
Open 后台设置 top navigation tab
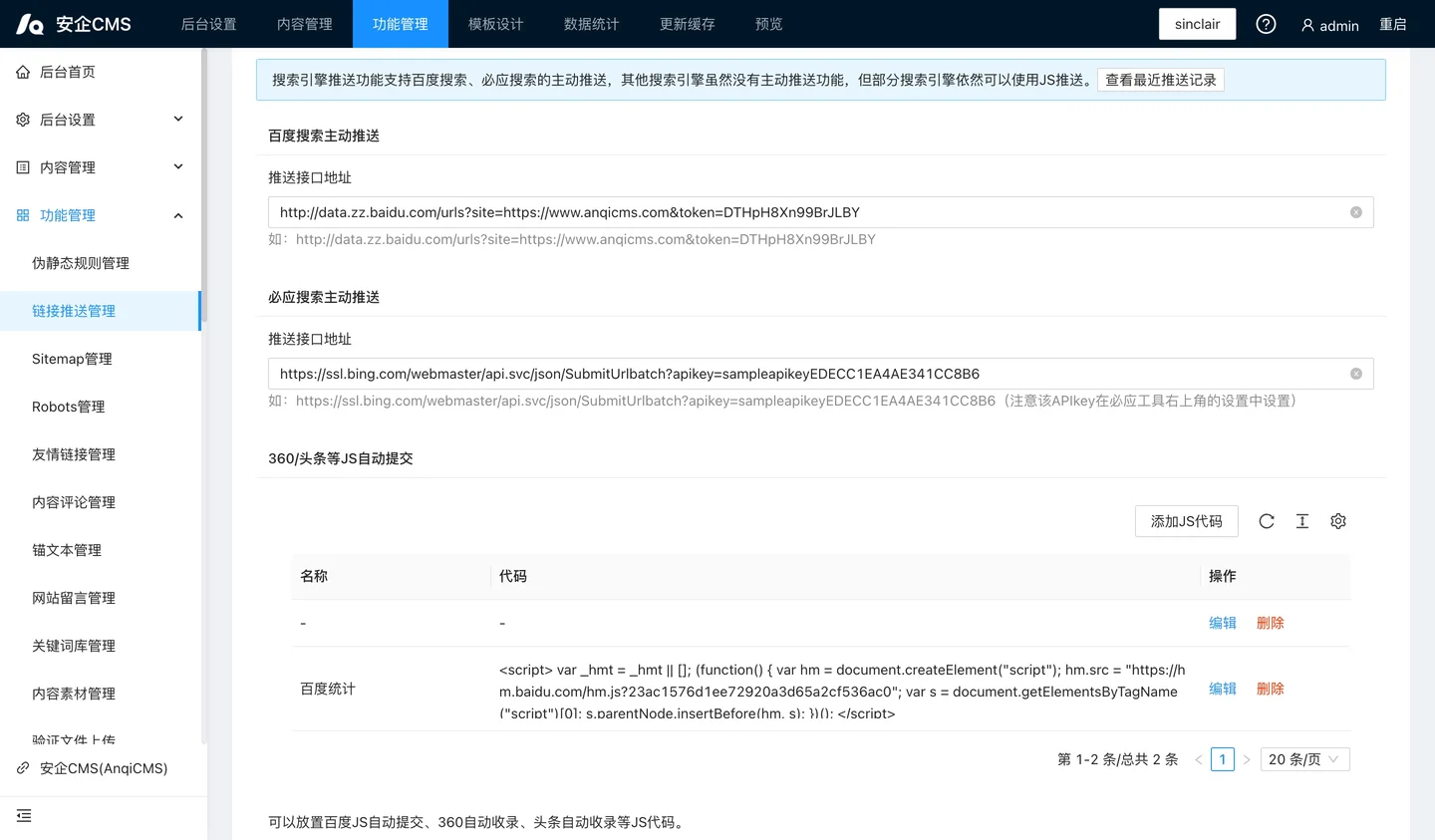pos(209,24)
